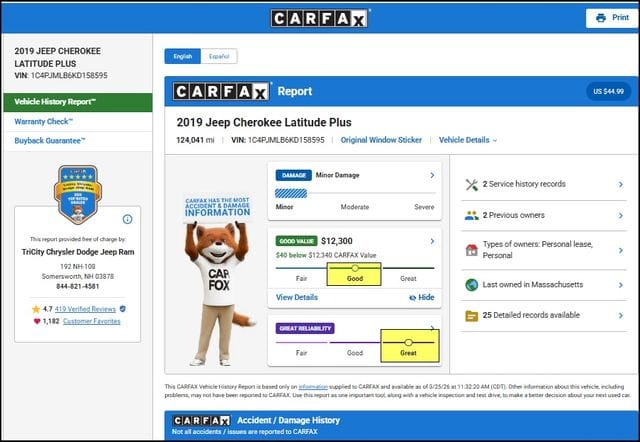Switch report language to English
This screenshot has width=640, height=442.
[183, 57]
